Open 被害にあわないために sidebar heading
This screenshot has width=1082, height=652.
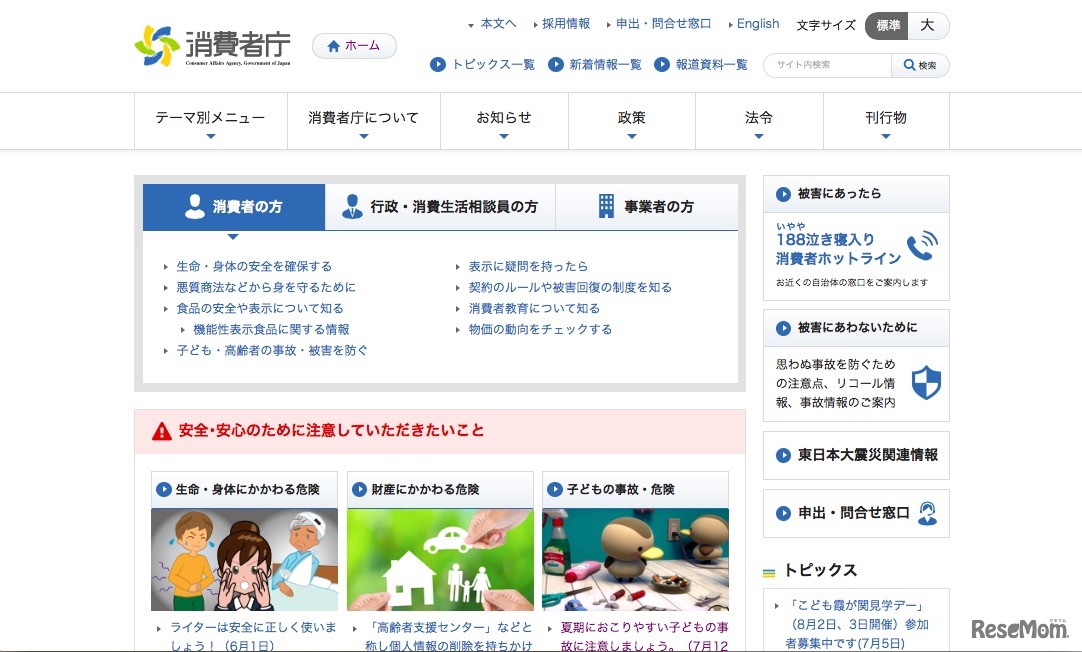(856, 328)
